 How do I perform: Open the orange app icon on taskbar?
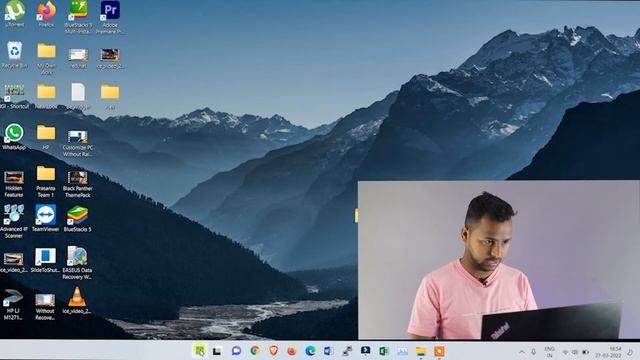click(440, 351)
